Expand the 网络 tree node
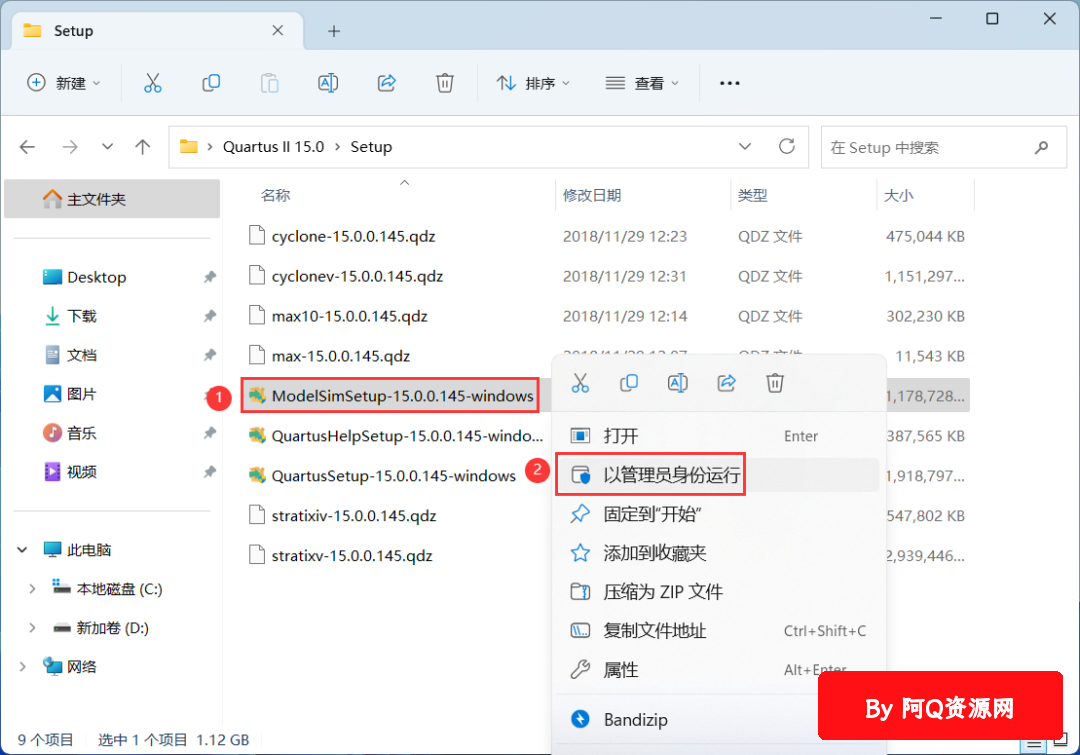Screen dimensions: 1080x755 coord(22,667)
